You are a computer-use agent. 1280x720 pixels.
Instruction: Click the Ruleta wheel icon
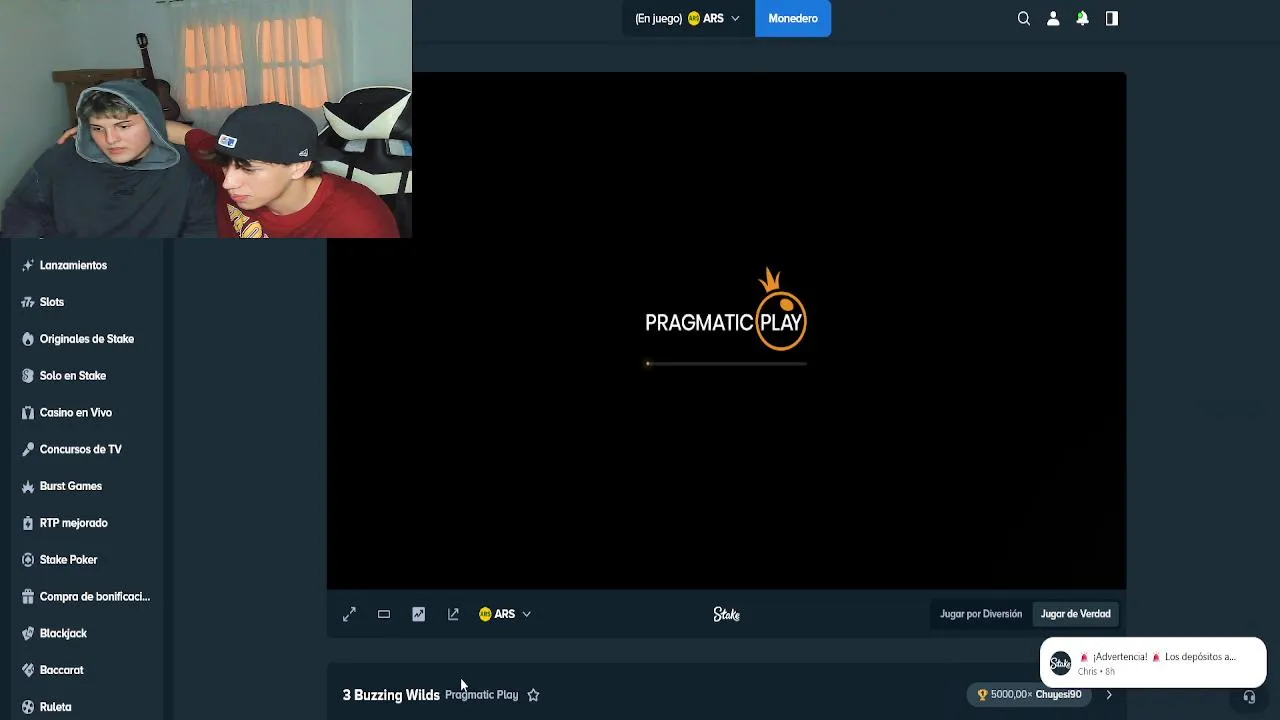click(x=28, y=707)
